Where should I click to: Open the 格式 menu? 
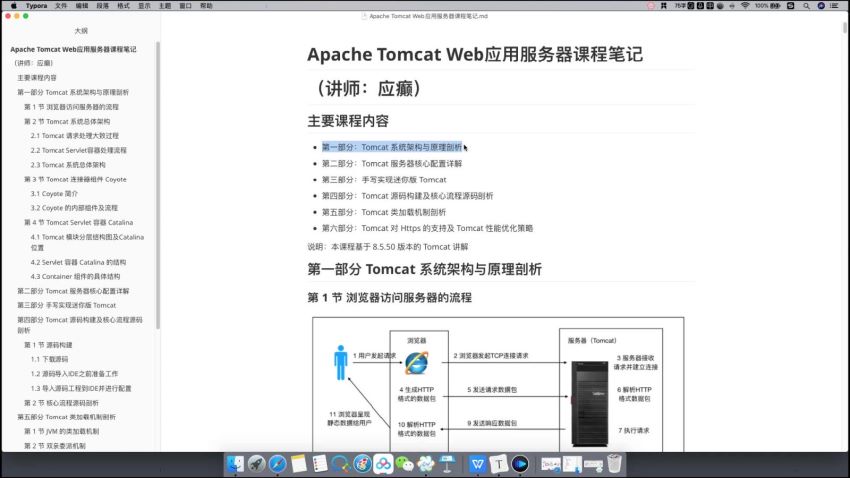pyautogui.click(x=124, y=5)
